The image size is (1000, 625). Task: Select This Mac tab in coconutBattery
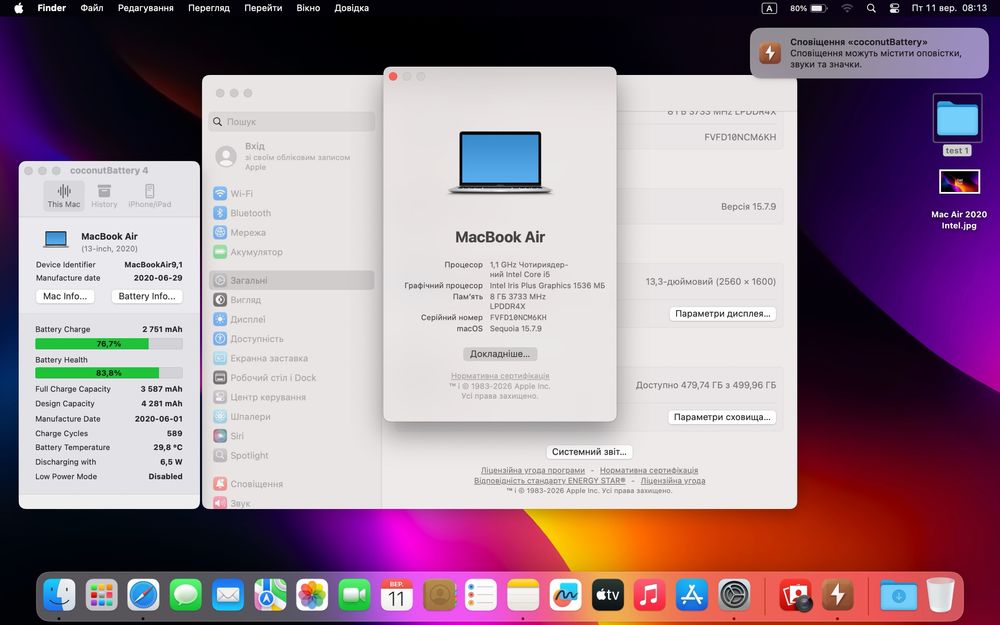click(x=64, y=195)
